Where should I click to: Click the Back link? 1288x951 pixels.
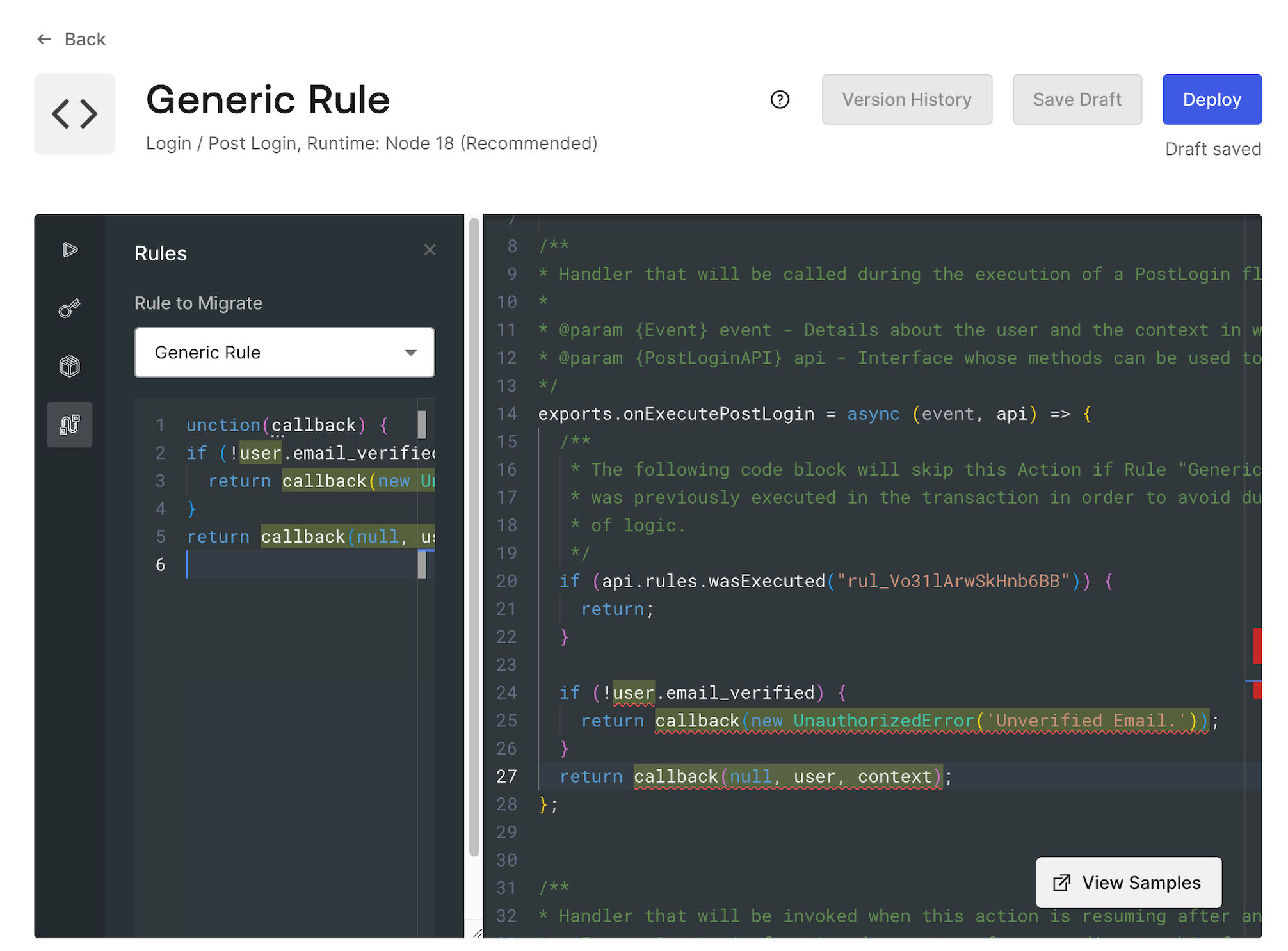(85, 40)
